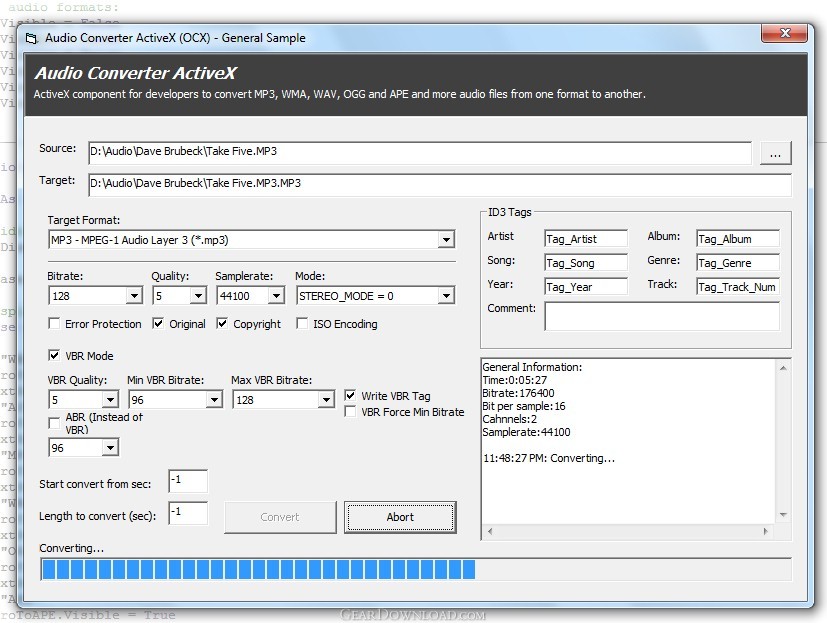Screen dimensions: 827x623
Task: Click the 'Cahnnels:2' info line
Action: (x=509, y=419)
